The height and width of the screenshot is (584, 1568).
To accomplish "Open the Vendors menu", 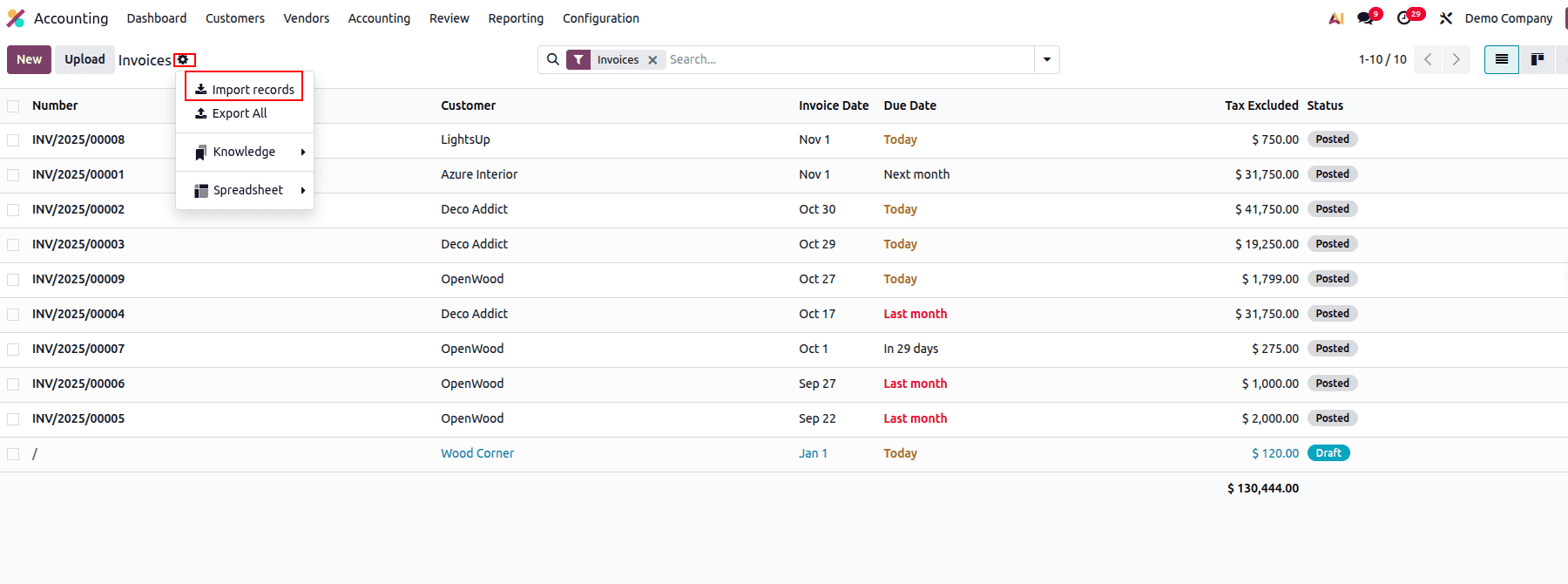I will pos(307,18).
